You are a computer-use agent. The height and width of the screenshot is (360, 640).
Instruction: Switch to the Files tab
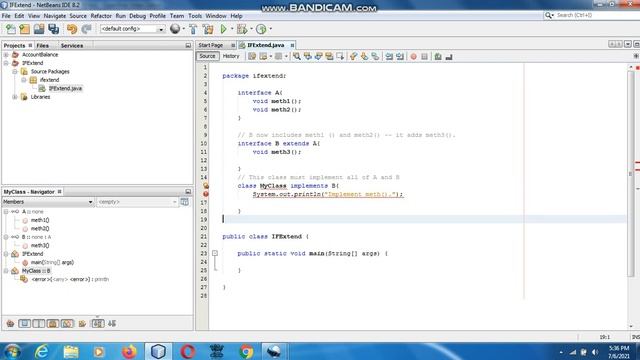pos(42,45)
